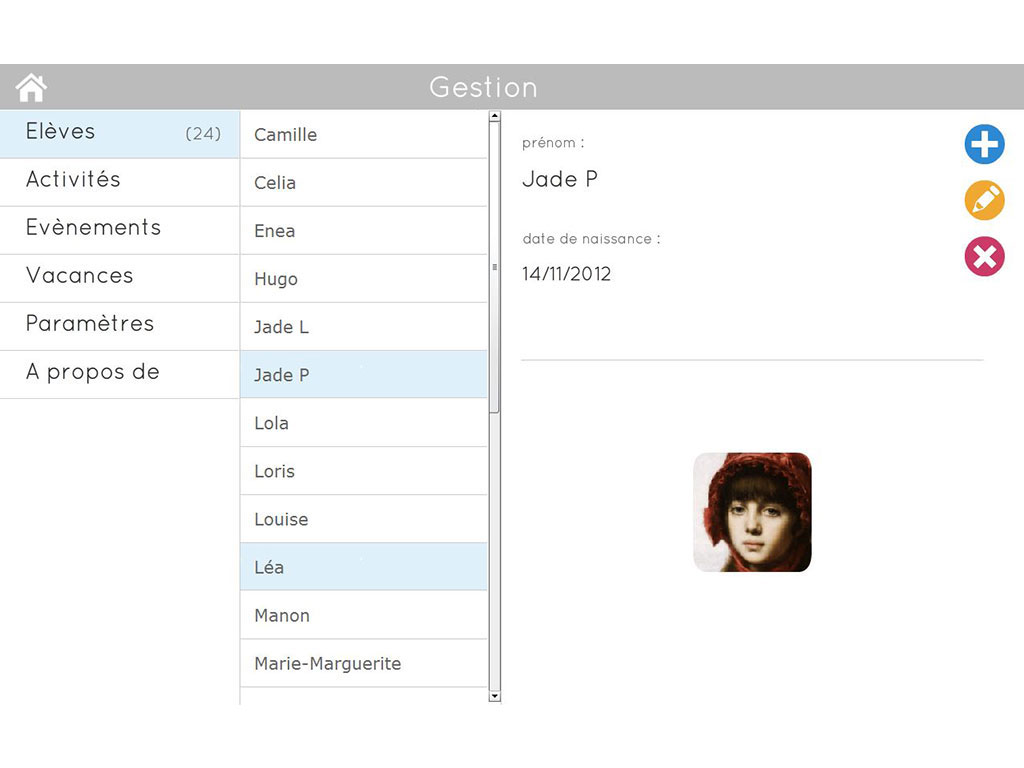Select student Camille from list

pyautogui.click(x=363, y=135)
